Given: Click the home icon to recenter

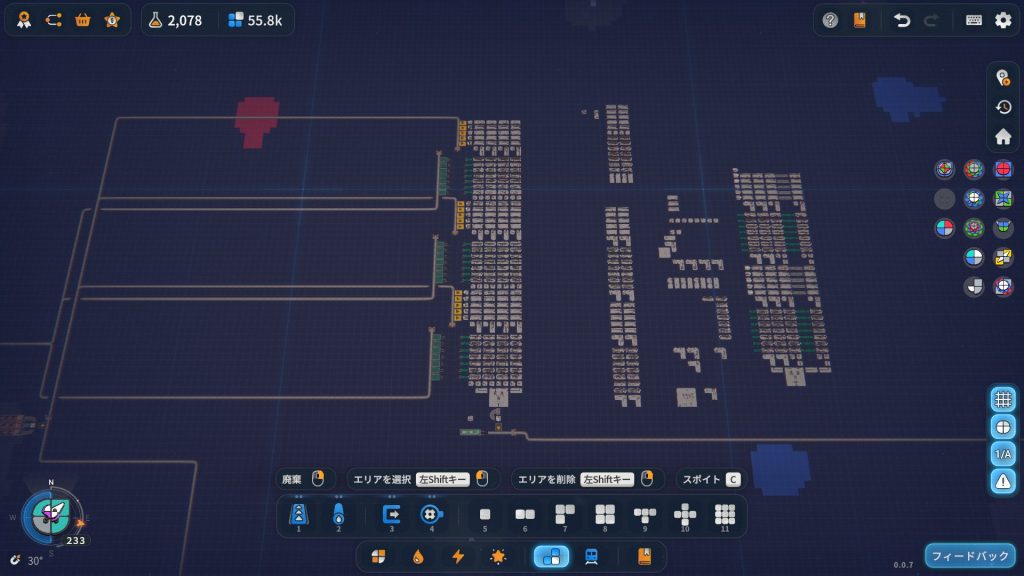Looking at the screenshot, I should click(1003, 137).
